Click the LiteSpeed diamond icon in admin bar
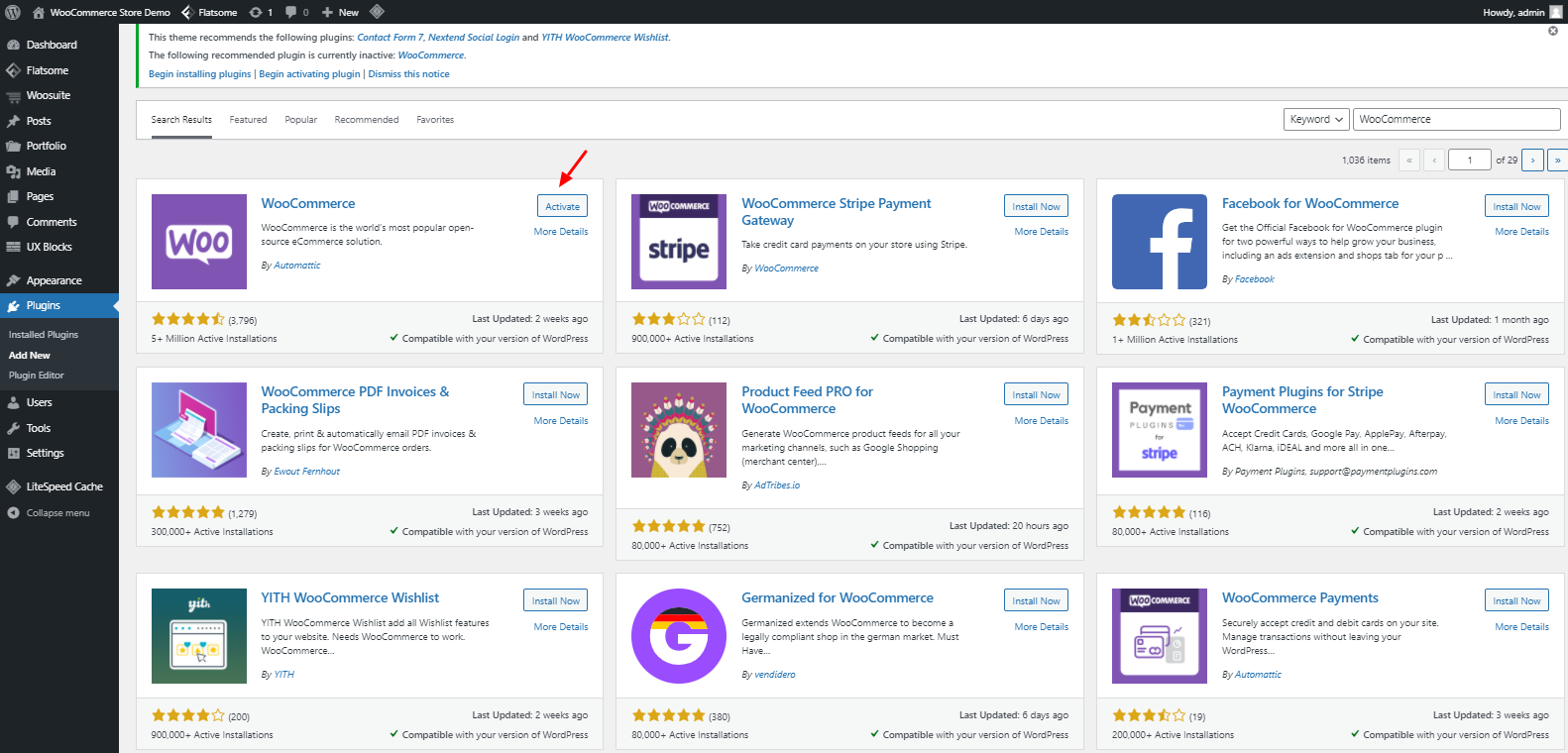1568x753 pixels. (x=377, y=12)
